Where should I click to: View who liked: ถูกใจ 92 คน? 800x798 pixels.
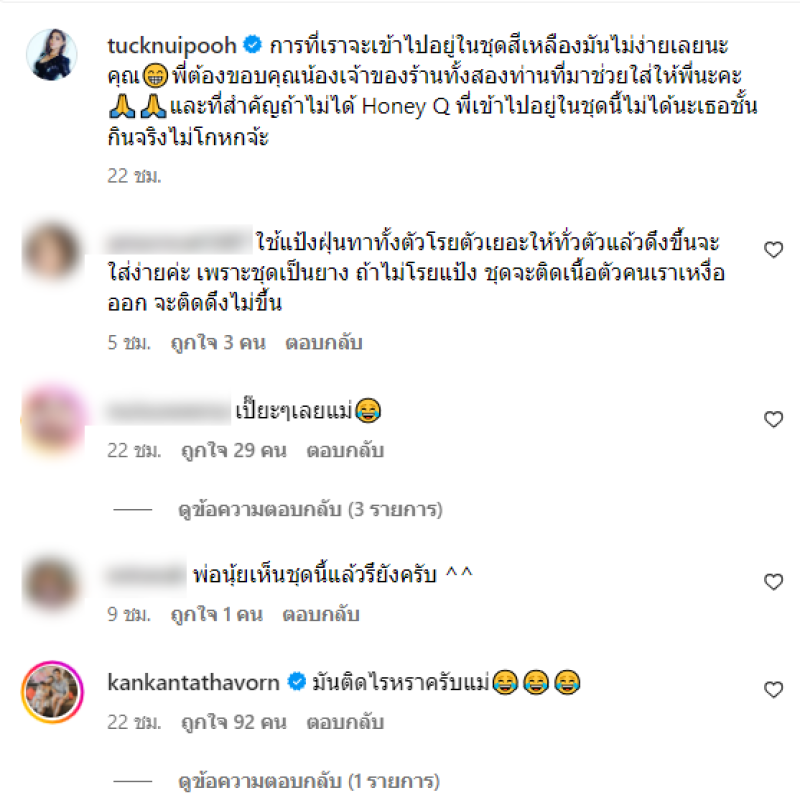click(x=234, y=722)
